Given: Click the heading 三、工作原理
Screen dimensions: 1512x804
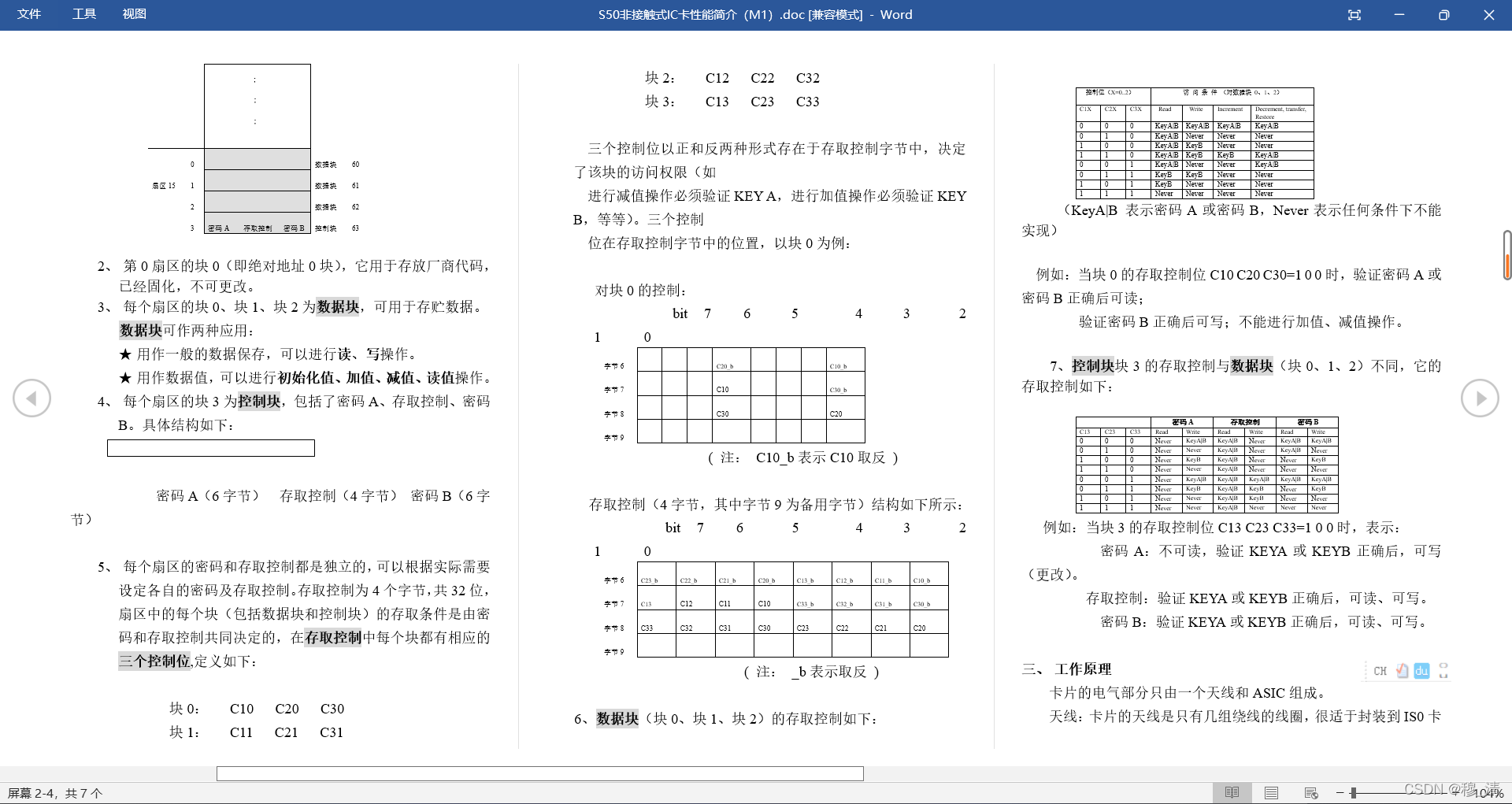Looking at the screenshot, I should [x=1066, y=669].
